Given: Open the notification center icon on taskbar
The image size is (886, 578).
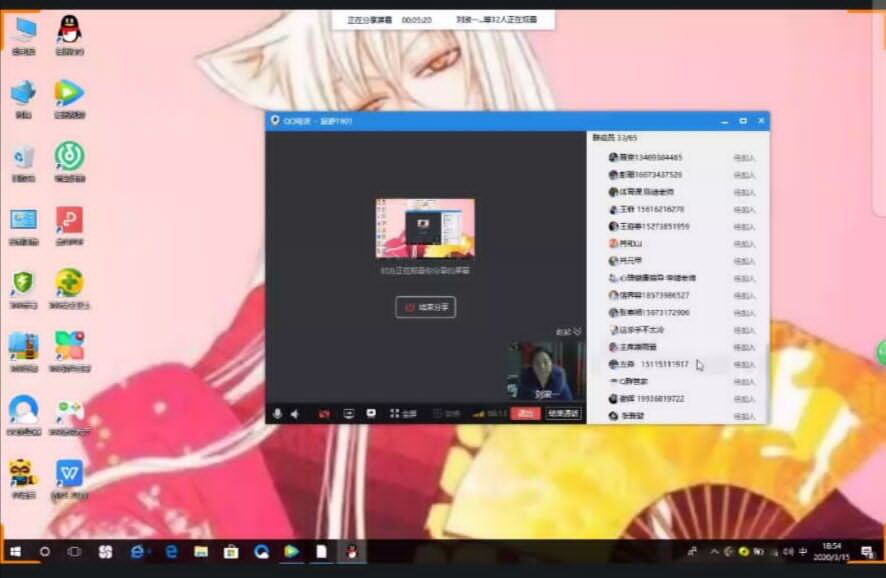Looking at the screenshot, I should click(x=867, y=552).
